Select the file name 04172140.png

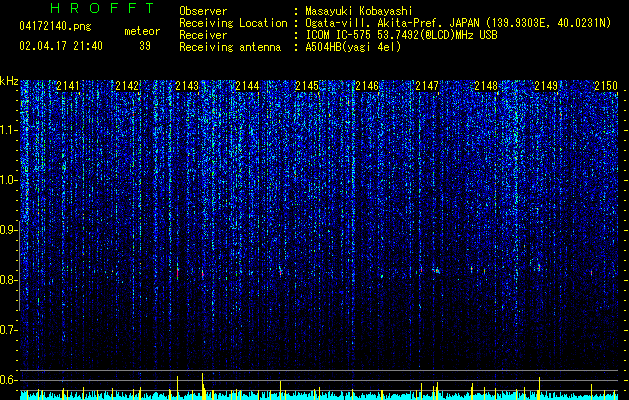pos(55,27)
